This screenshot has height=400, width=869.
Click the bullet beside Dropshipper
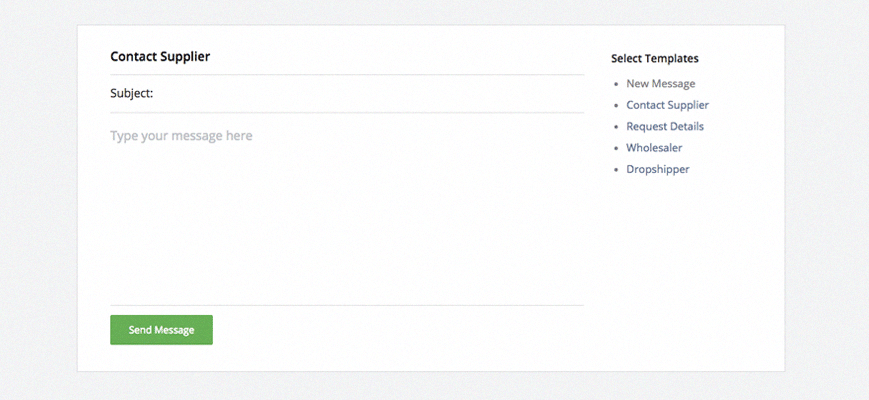(616, 170)
